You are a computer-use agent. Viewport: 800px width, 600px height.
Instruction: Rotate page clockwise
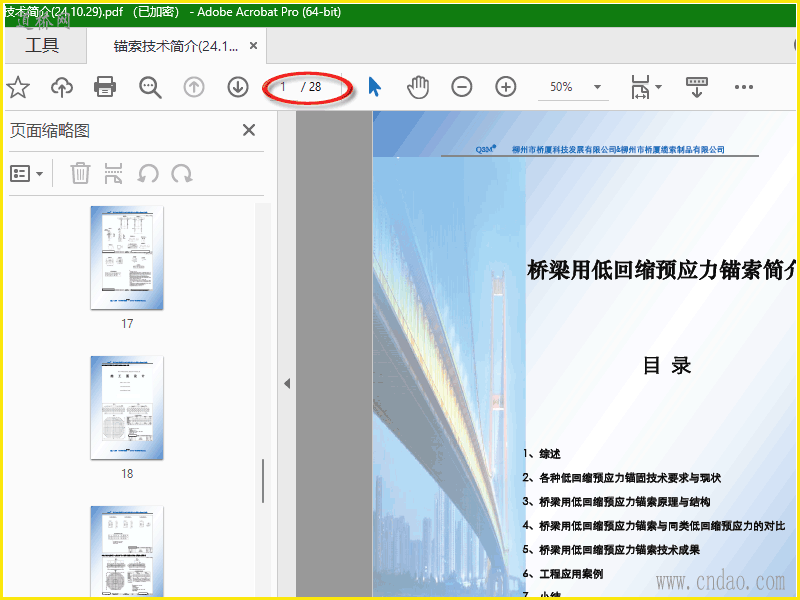tap(182, 173)
